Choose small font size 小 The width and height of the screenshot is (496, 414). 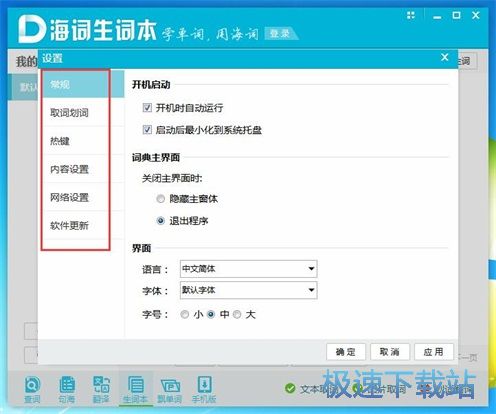pyautogui.click(x=185, y=314)
